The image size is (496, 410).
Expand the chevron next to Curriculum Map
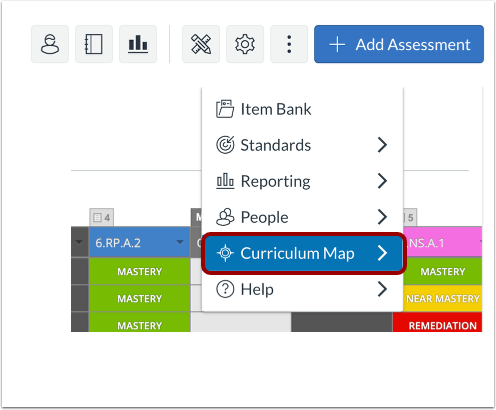pos(382,253)
